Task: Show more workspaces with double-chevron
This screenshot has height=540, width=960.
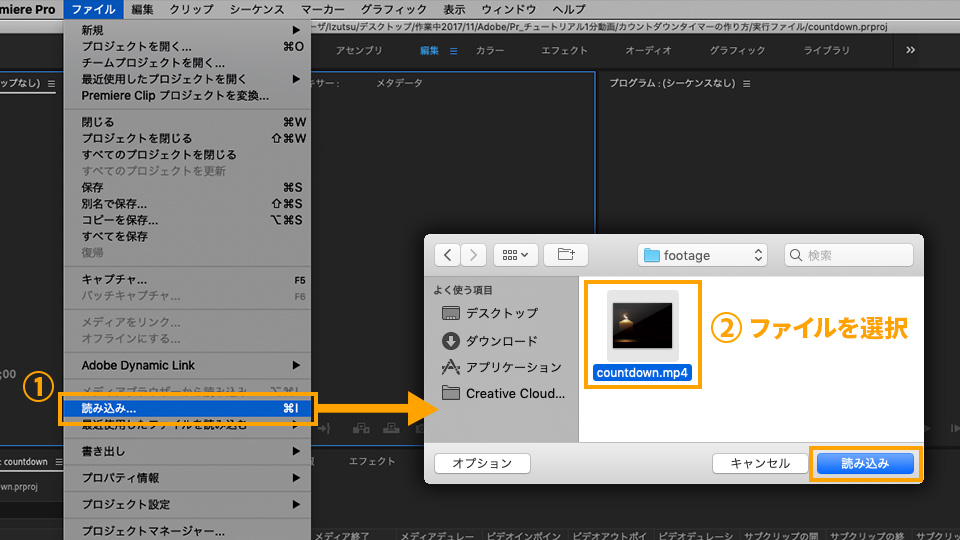Action: 910,50
